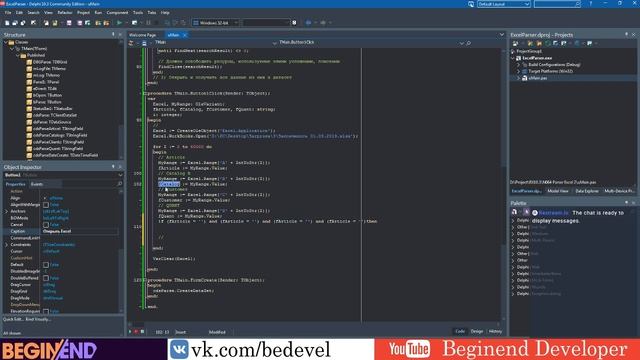This screenshot has width=640, height=360.
Task: Open the Object Inspector component selector dropdown
Action: pyautogui.click(x=120, y=175)
